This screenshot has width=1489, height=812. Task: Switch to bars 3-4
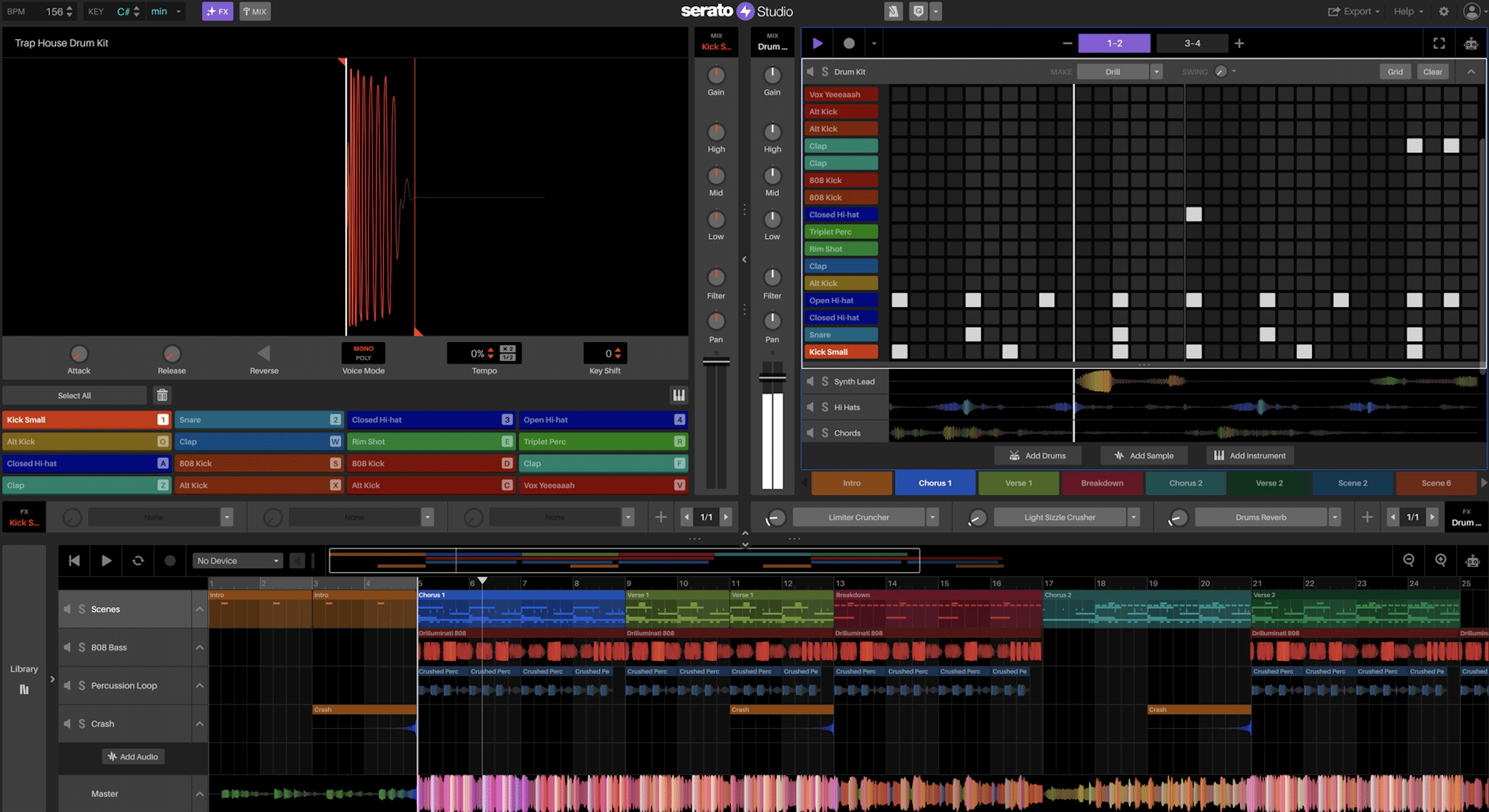(1192, 43)
